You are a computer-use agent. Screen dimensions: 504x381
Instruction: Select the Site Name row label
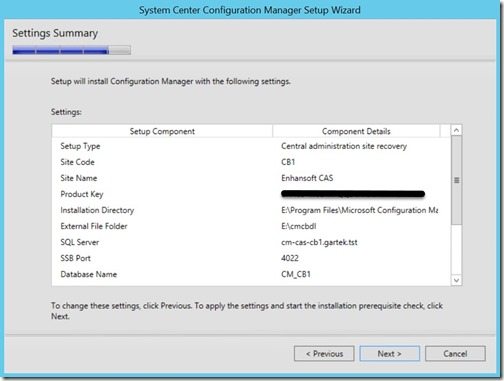(79, 178)
